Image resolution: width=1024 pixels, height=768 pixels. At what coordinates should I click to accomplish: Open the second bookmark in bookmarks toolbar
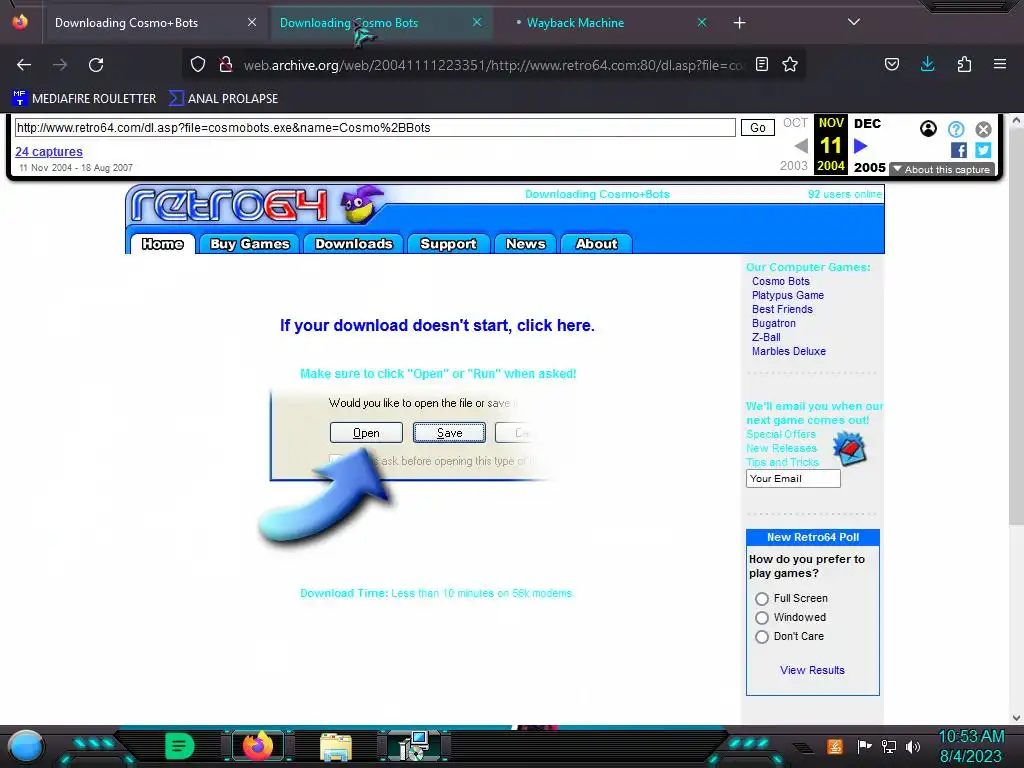[223, 99]
